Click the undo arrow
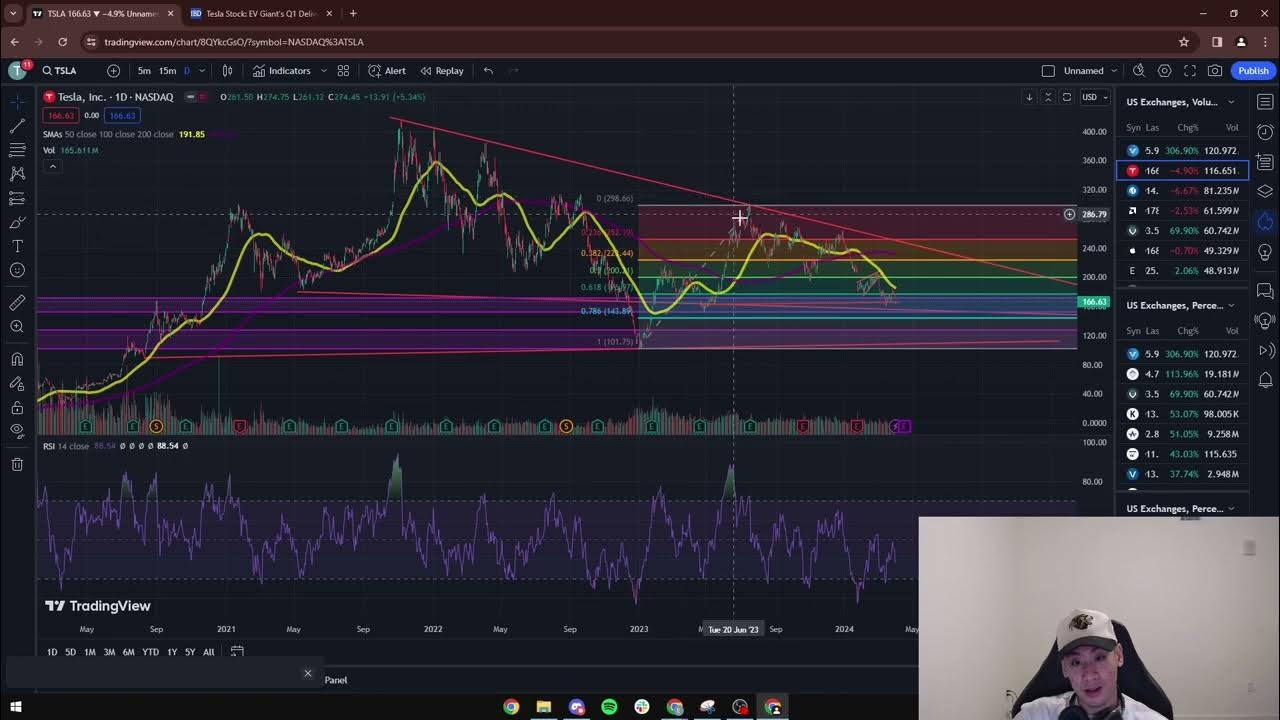Viewport: 1280px width, 720px height. pyautogui.click(x=488, y=71)
